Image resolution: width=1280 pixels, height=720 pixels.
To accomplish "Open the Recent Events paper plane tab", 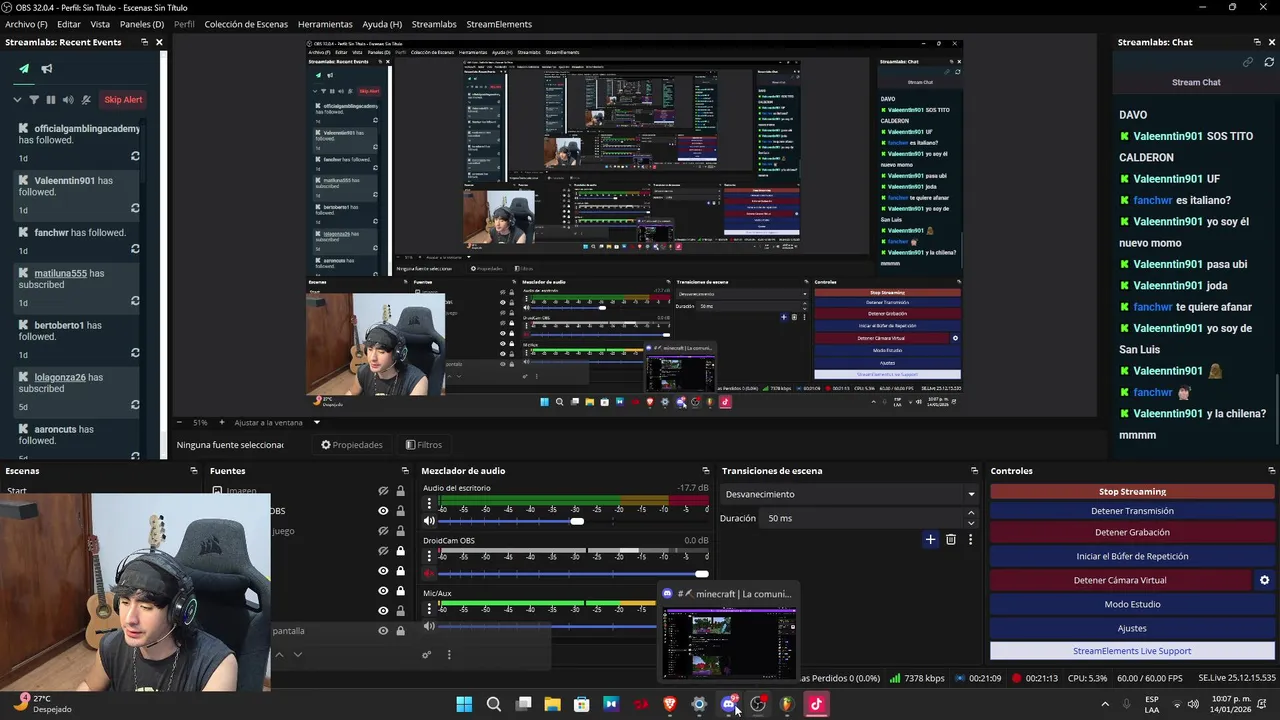I will point(24,69).
